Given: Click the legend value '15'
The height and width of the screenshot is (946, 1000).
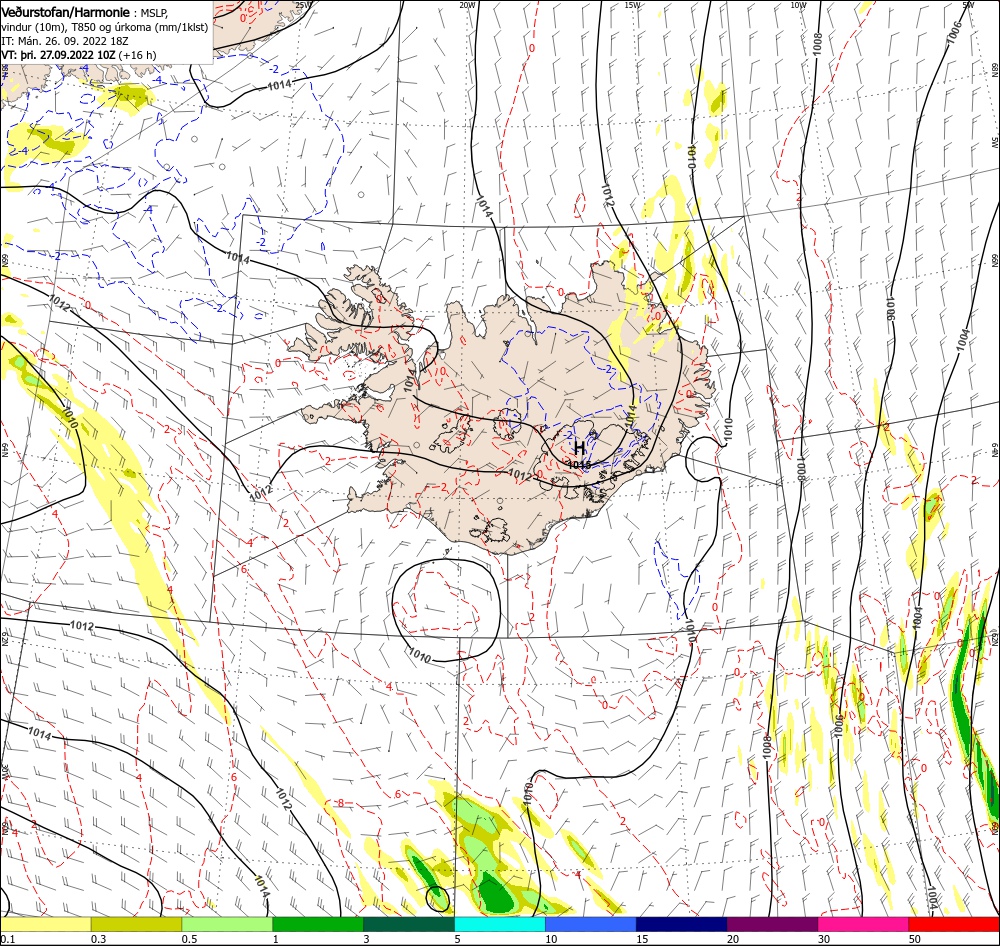Looking at the screenshot, I should pos(642,939).
